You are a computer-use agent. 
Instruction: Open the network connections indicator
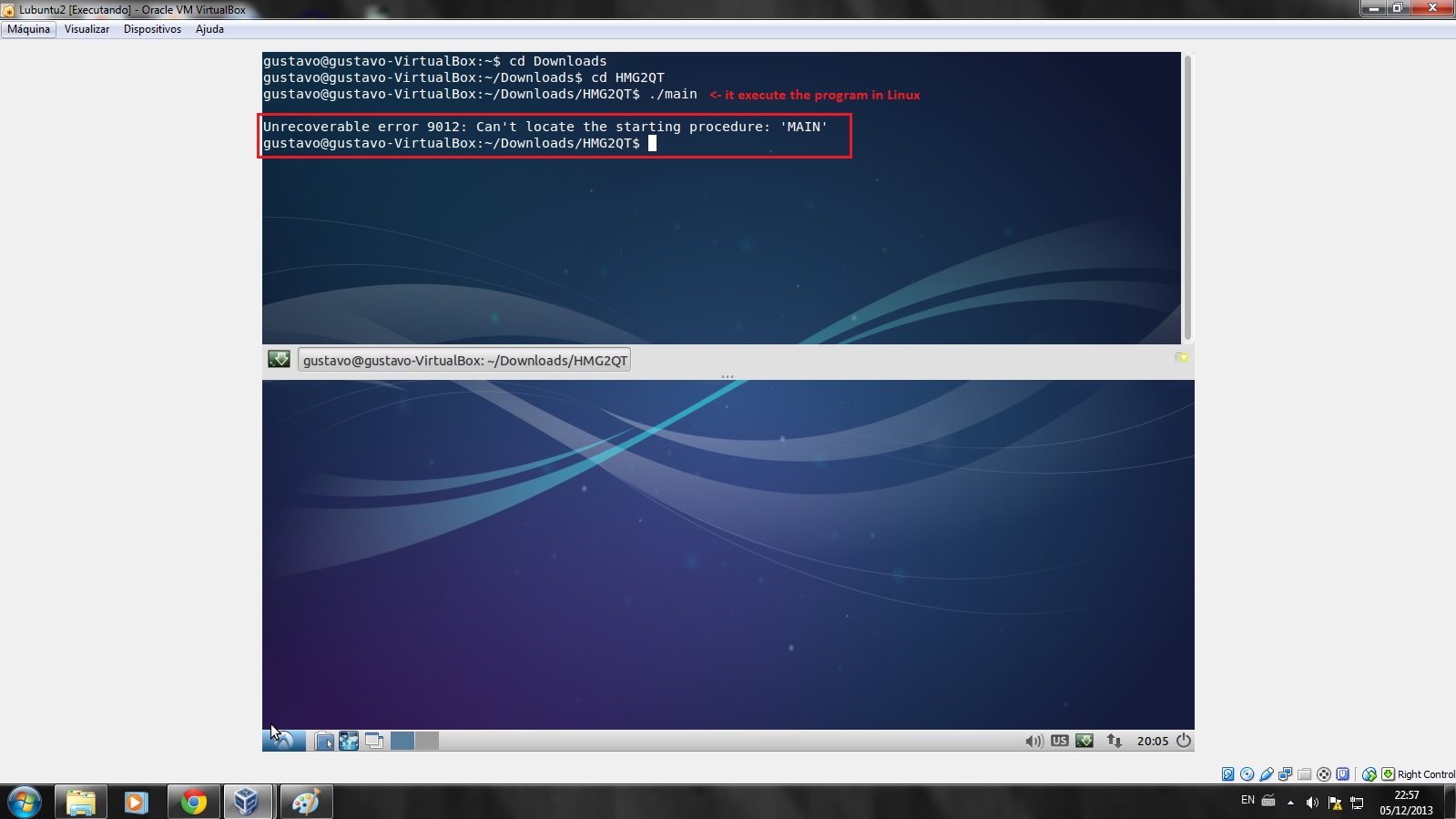1114,741
